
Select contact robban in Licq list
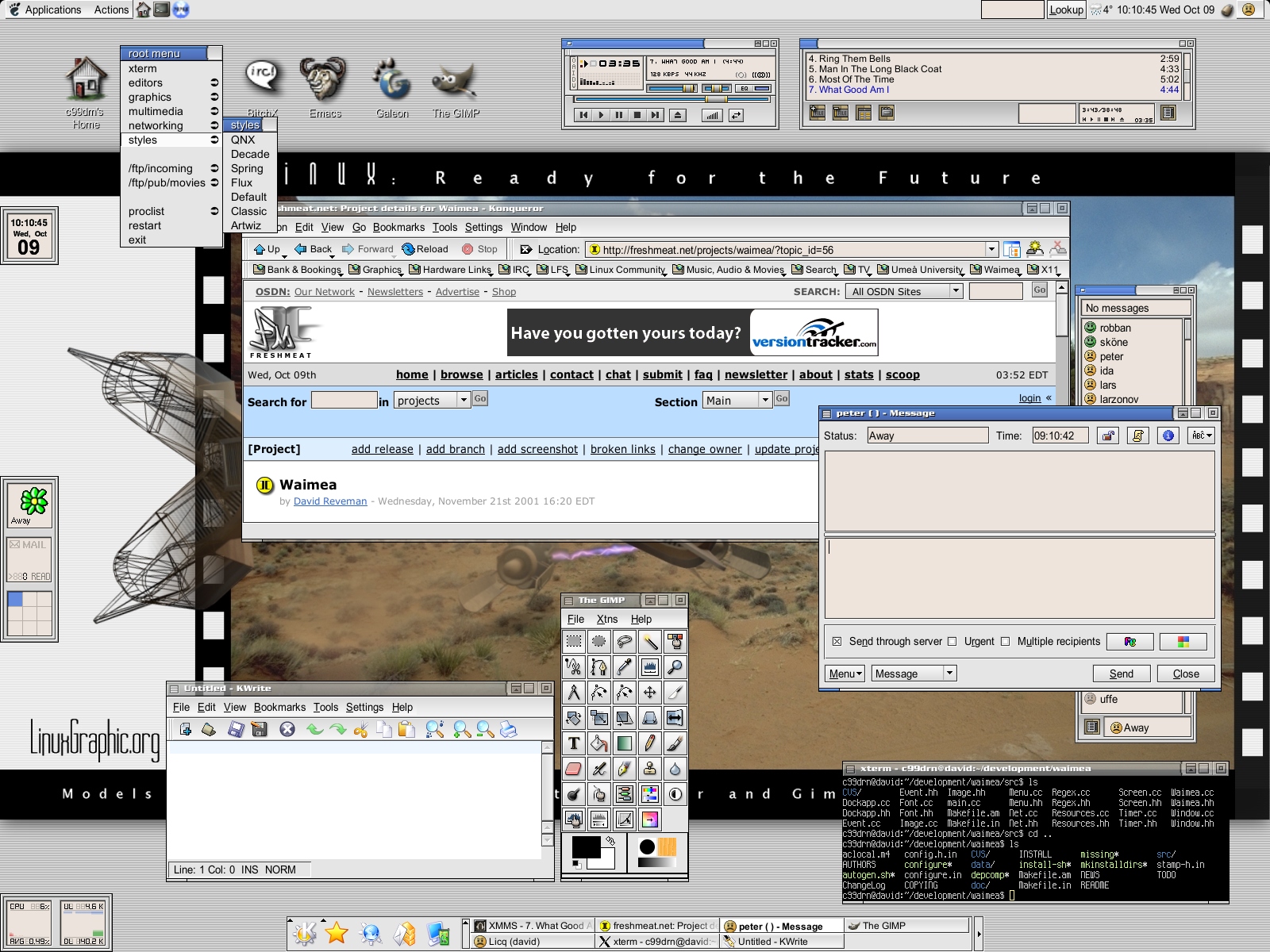[1115, 328]
